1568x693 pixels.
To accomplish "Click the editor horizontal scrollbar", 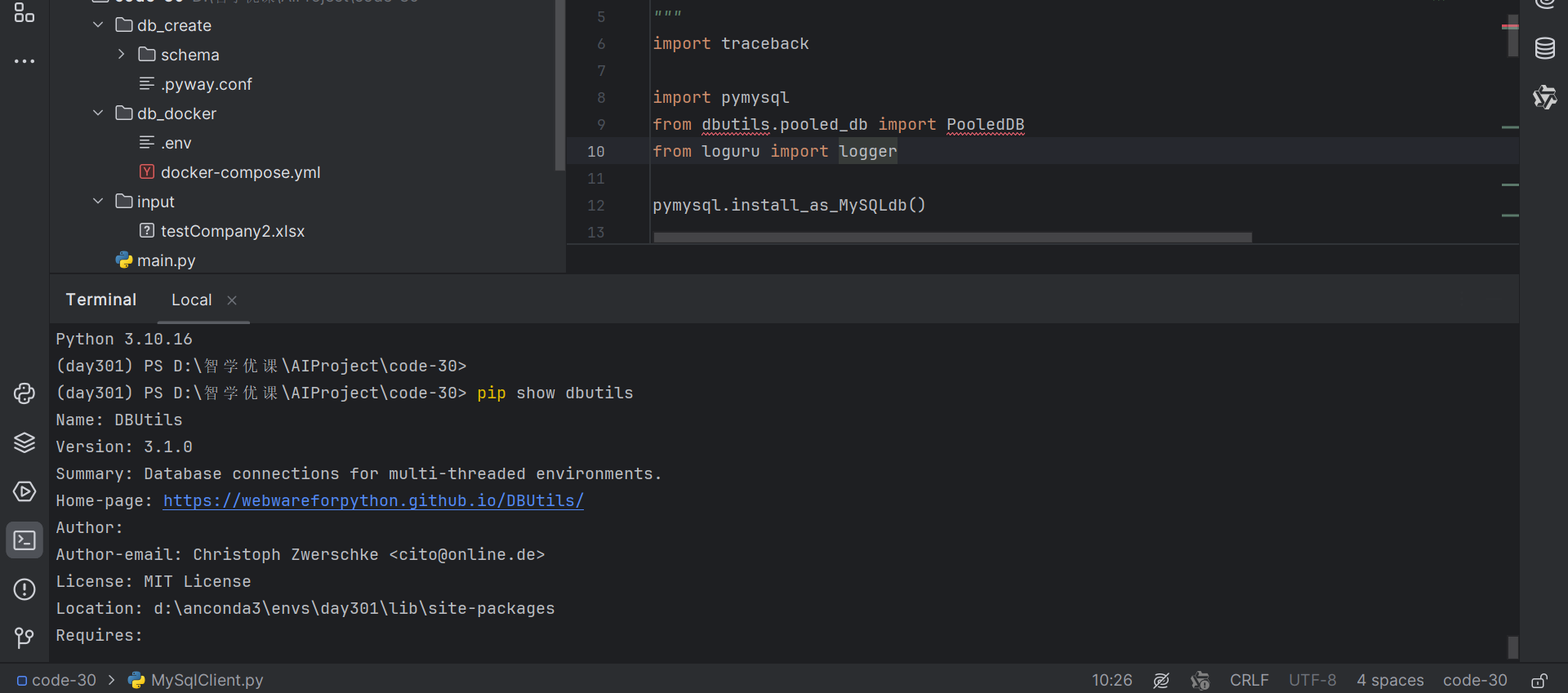I will 952,238.
